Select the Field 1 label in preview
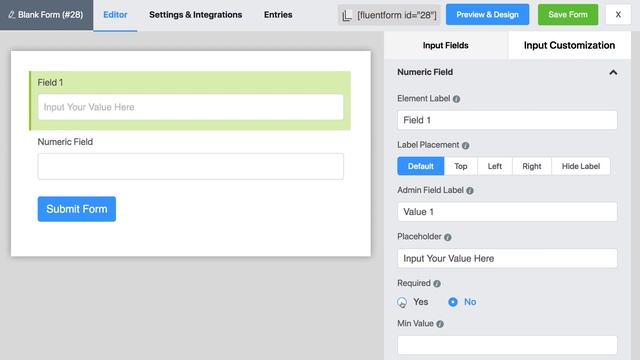The width and height of the screenshot is (640, 360). [50, 82]
